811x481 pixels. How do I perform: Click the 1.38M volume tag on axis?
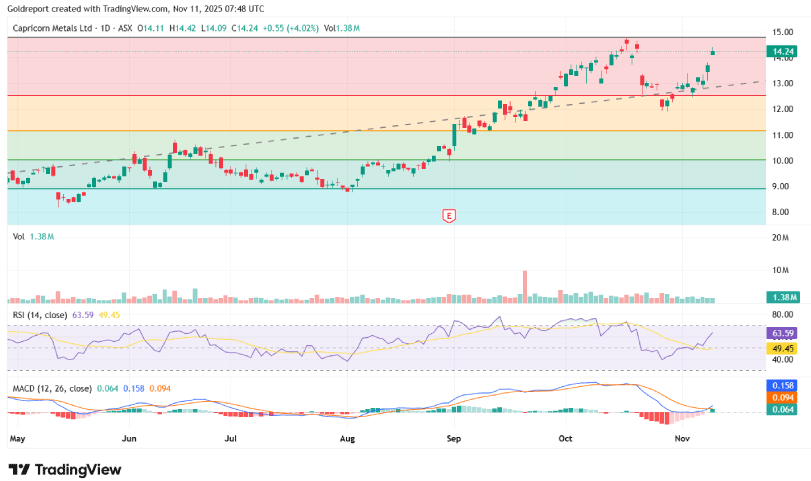click(783, 298)
